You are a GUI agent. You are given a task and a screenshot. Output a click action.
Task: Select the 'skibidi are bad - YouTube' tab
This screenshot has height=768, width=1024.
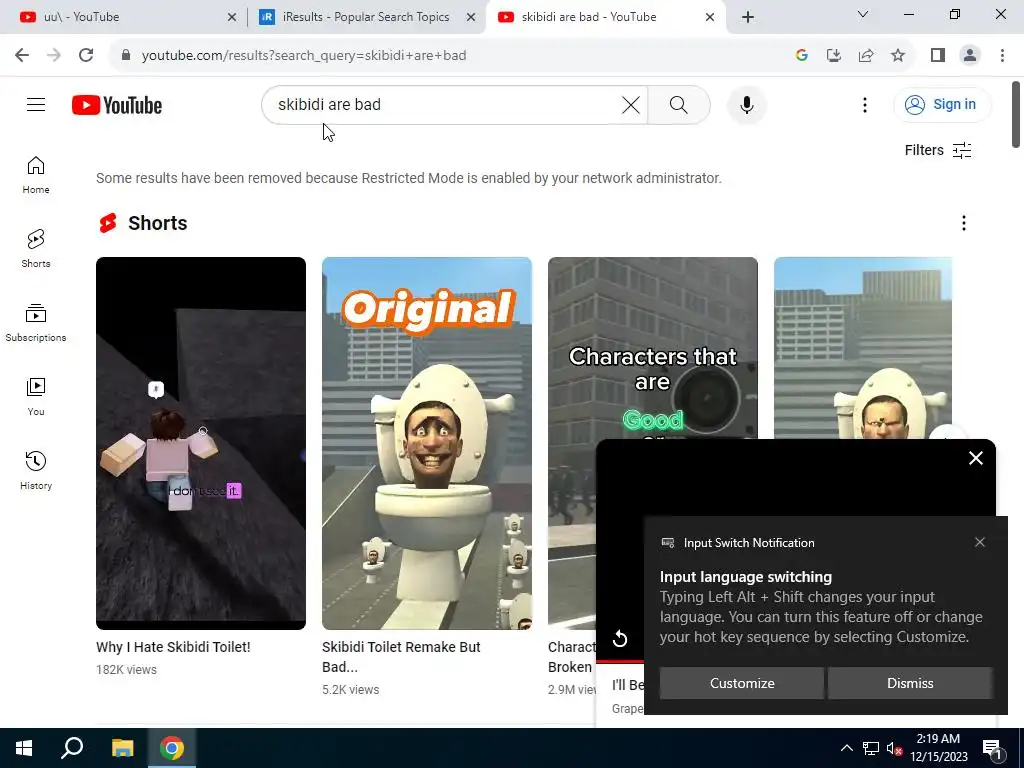(589, 17)
